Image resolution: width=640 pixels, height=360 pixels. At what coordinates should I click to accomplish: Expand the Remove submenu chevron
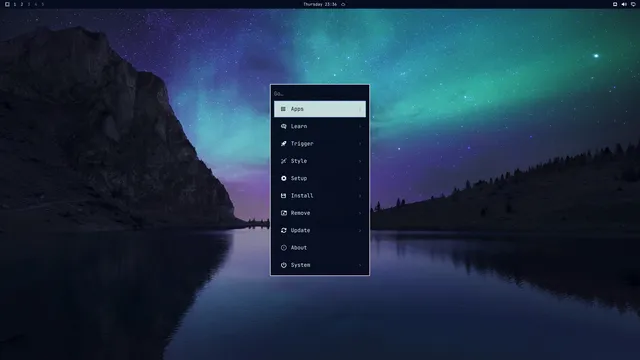click(x=360, y=213)
